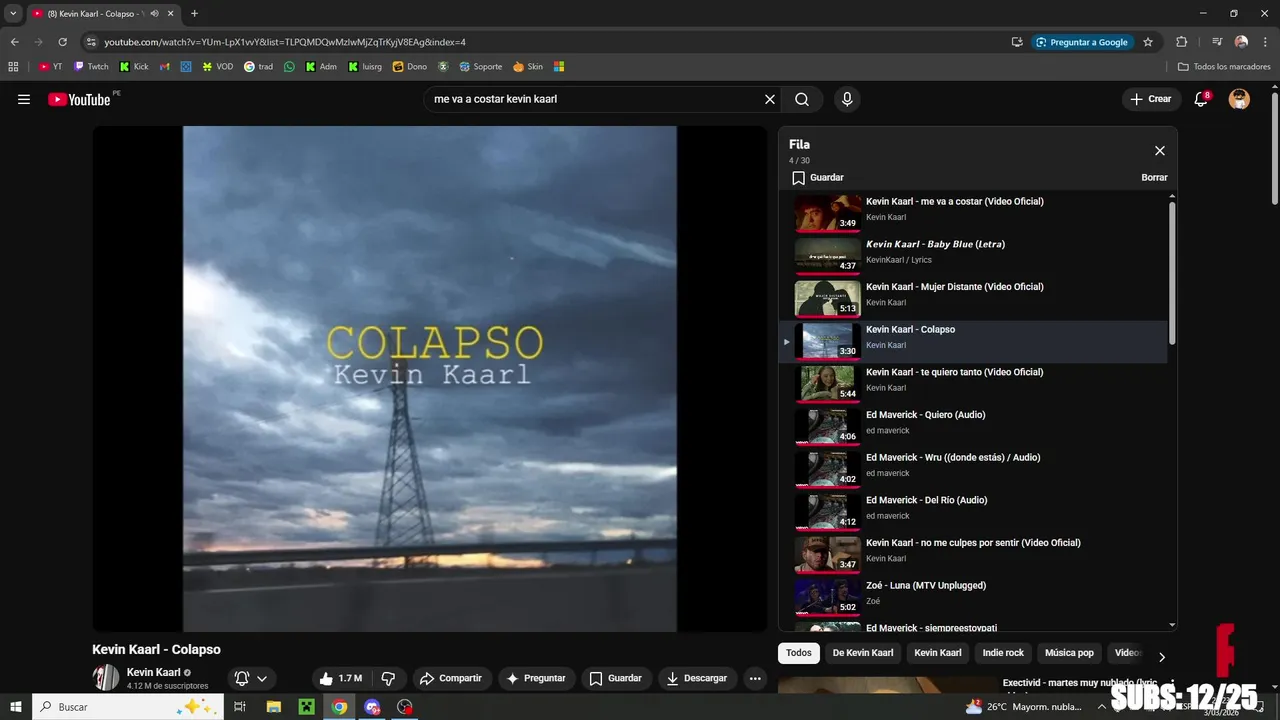Click Preguntar a Google button
This screenshot has width=1280, height=720.
click(x=1081, y=42)
